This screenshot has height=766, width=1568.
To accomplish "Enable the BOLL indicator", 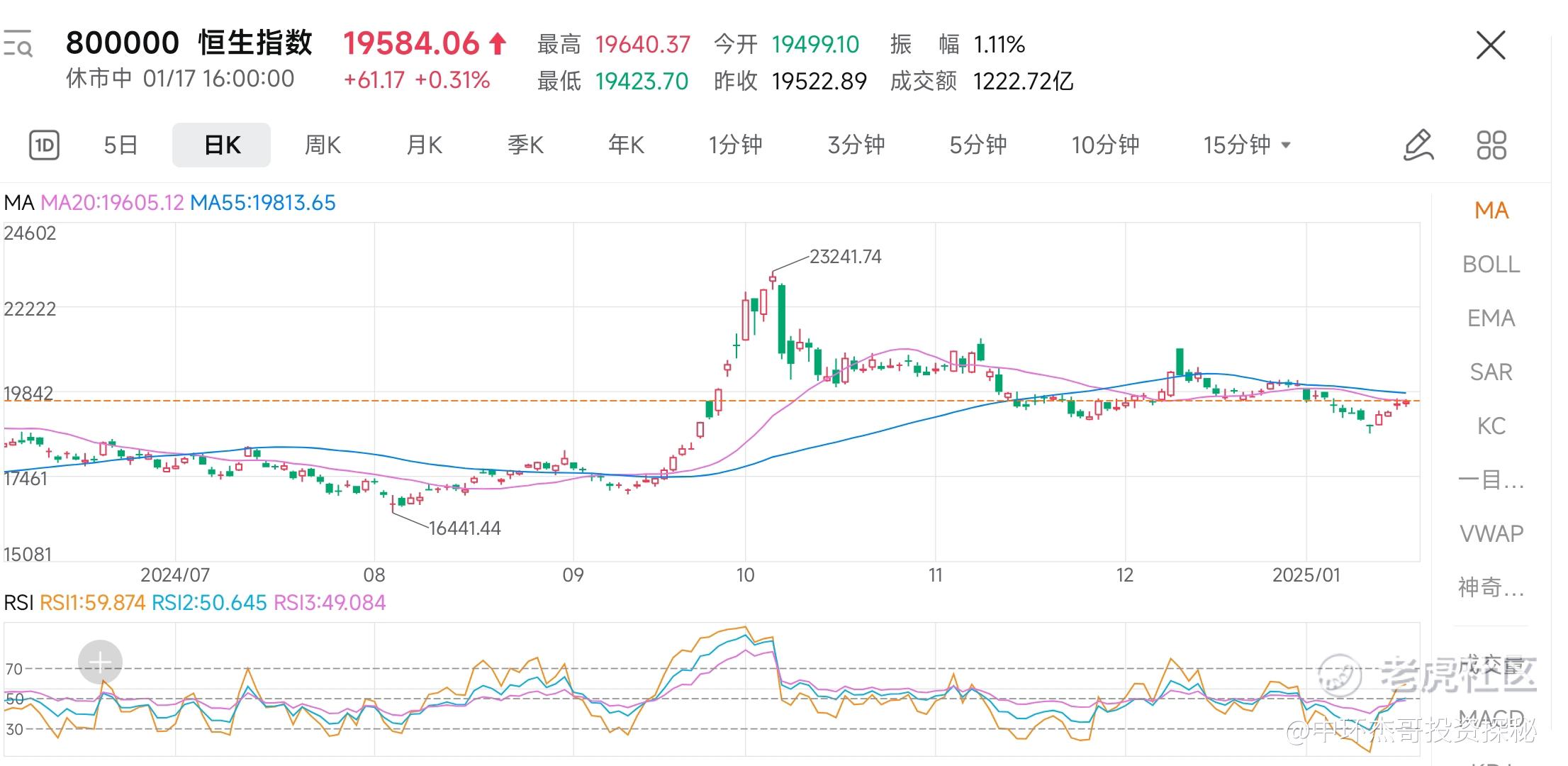I will [x=1491, y=265].
